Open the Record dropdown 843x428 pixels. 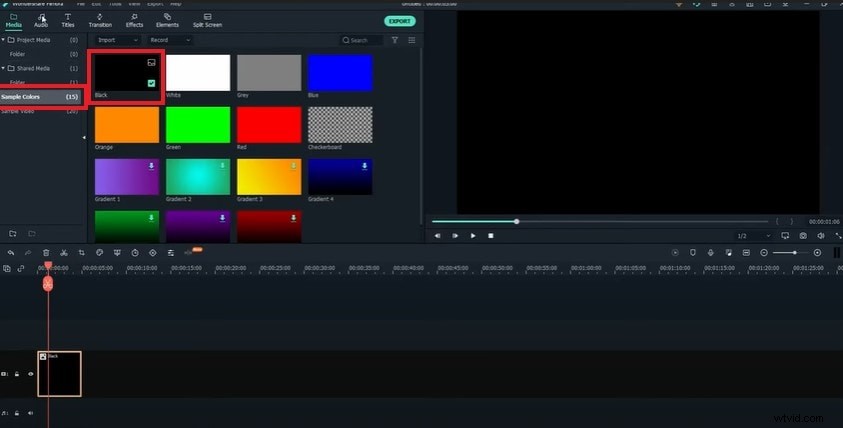click(170, 40)
